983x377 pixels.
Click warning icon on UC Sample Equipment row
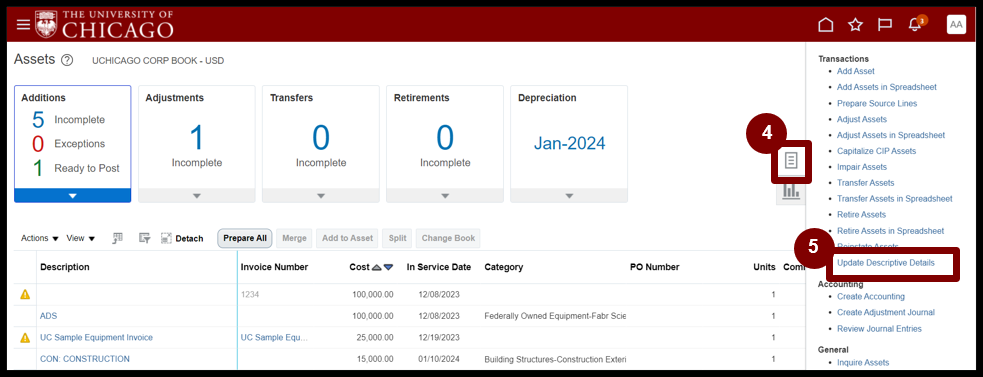[x=25, y=337]
